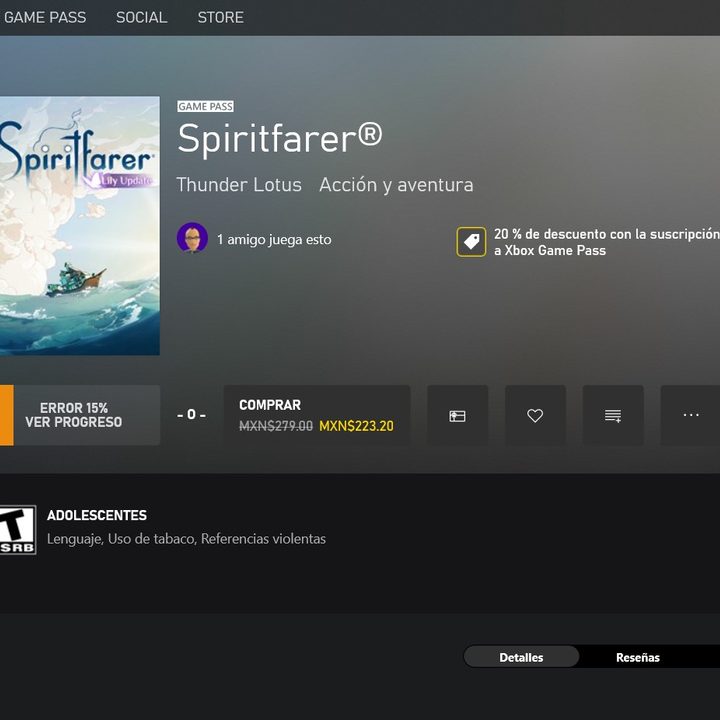The height and width of the screenshot is (720, 720).
Task: Open the SOCIAL menu tab
Action: (141, 17)
